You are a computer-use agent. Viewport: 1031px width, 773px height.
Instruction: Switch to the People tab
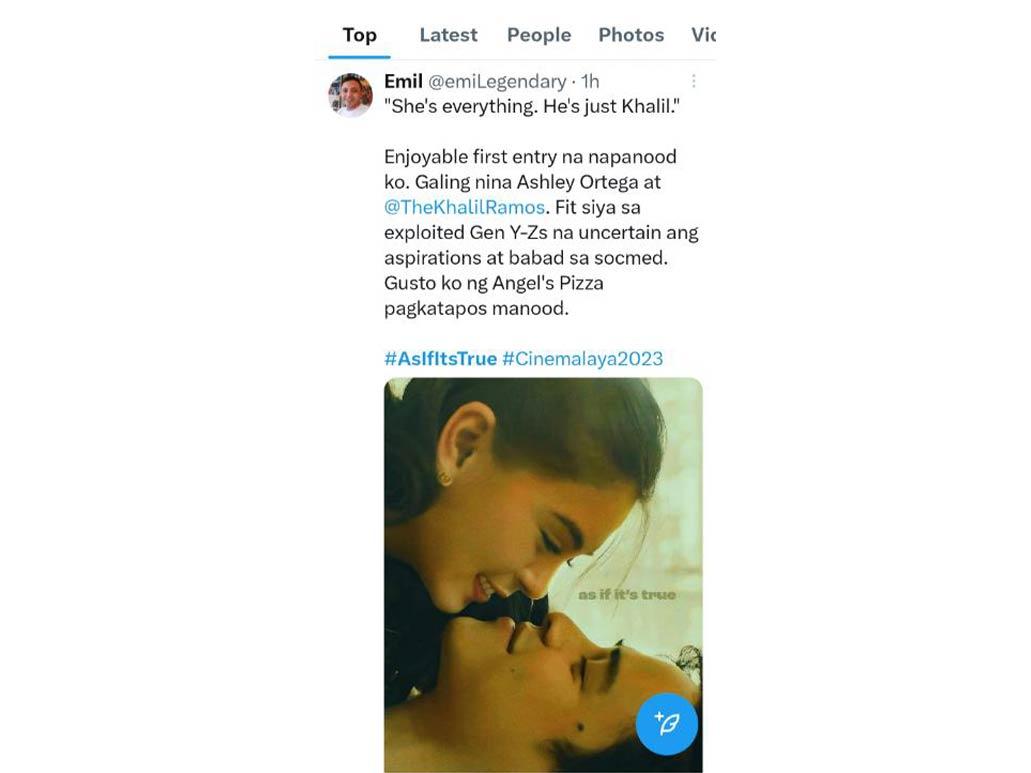point(539,35)
